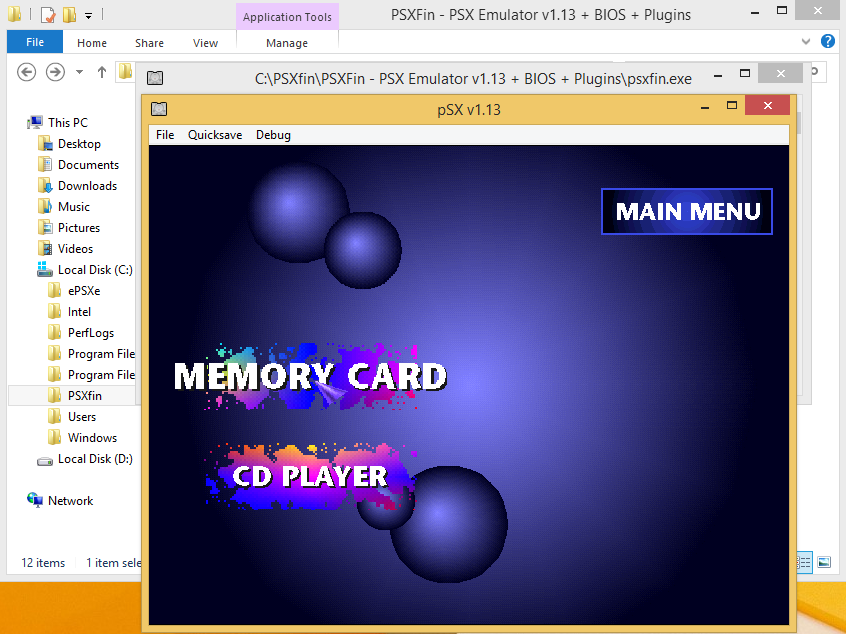846x634 pixels.
Task: Open the Quicksave menu in pSX
Action: pos(215,135)
